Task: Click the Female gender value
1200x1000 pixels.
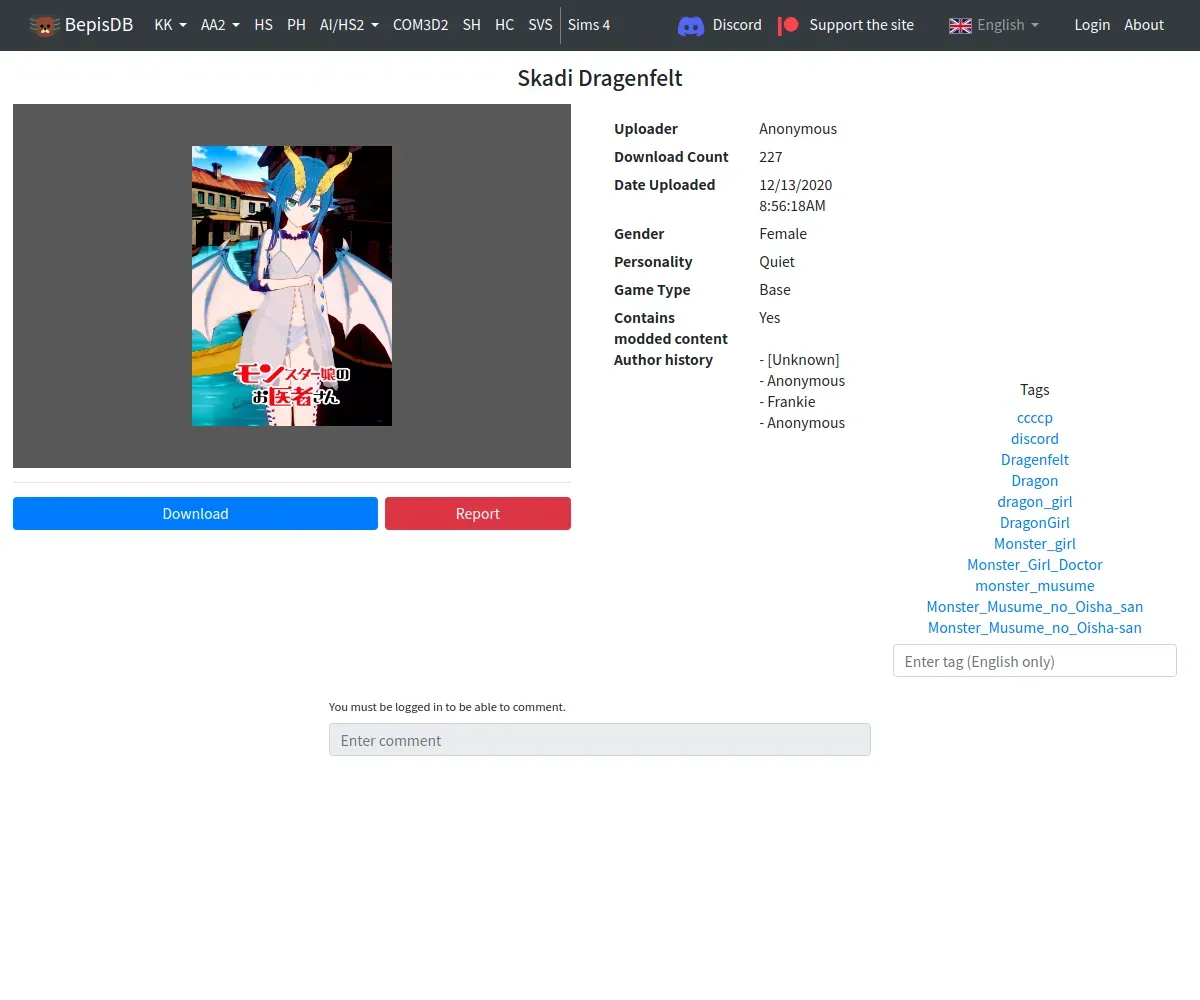Action: point(783,234)
